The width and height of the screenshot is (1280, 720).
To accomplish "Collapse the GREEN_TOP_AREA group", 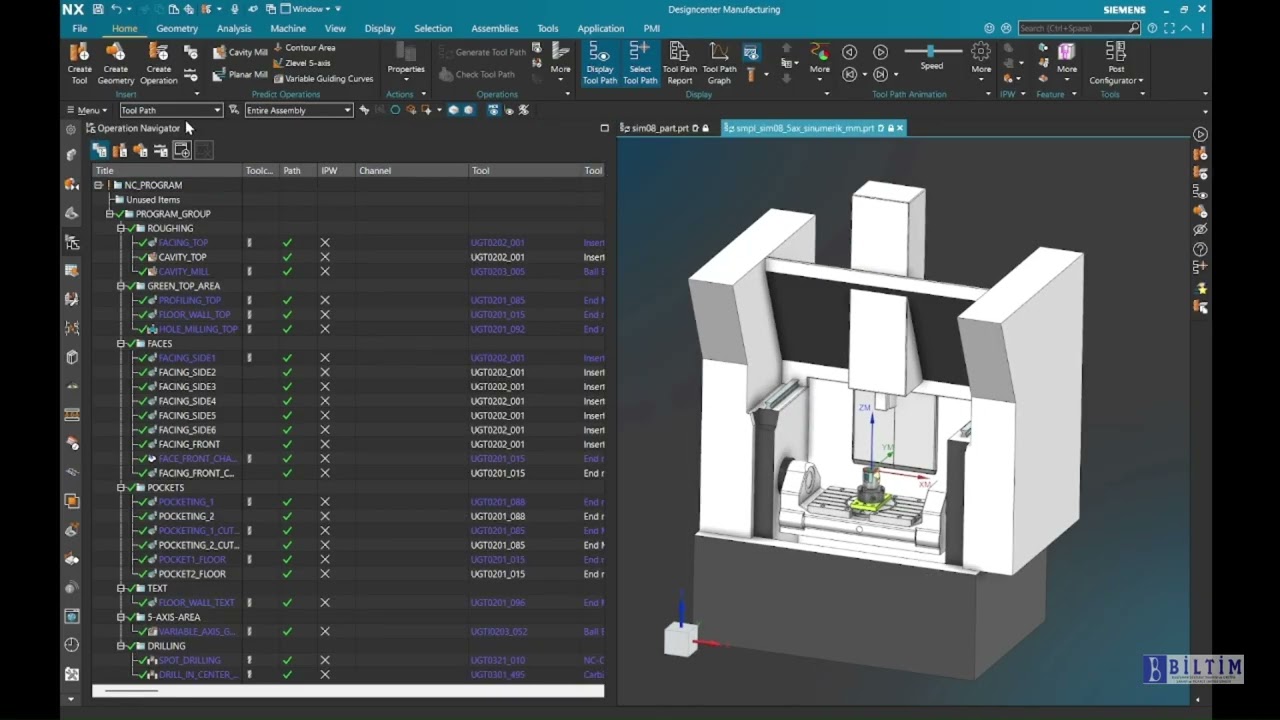I will pos(121,286).
